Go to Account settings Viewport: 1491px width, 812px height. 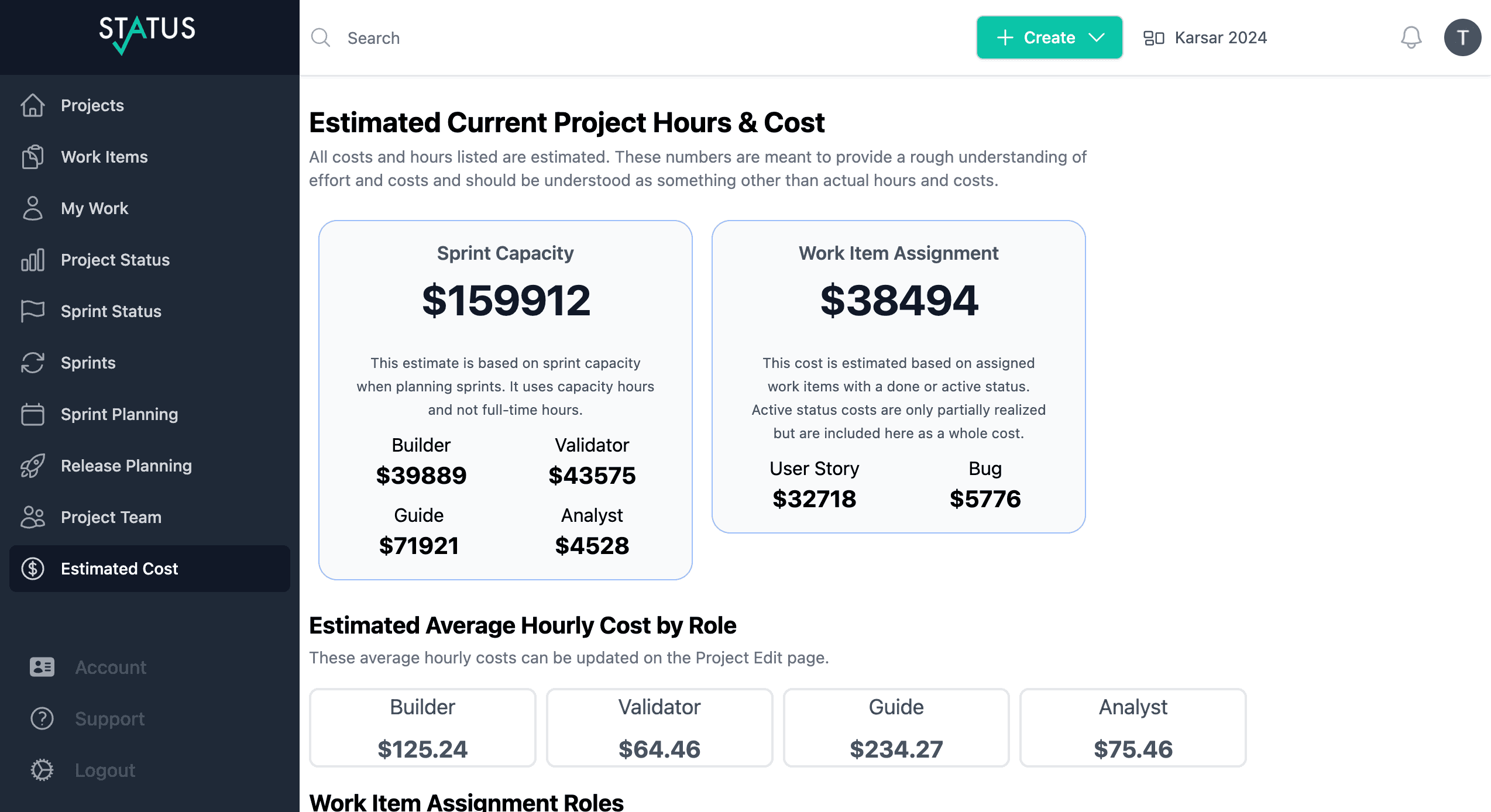tap(111, 667)
